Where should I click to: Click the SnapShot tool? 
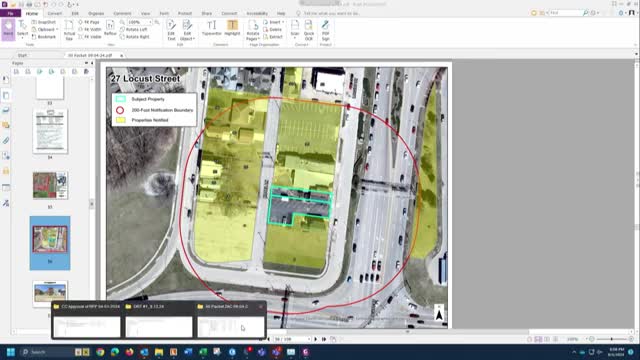44,22
